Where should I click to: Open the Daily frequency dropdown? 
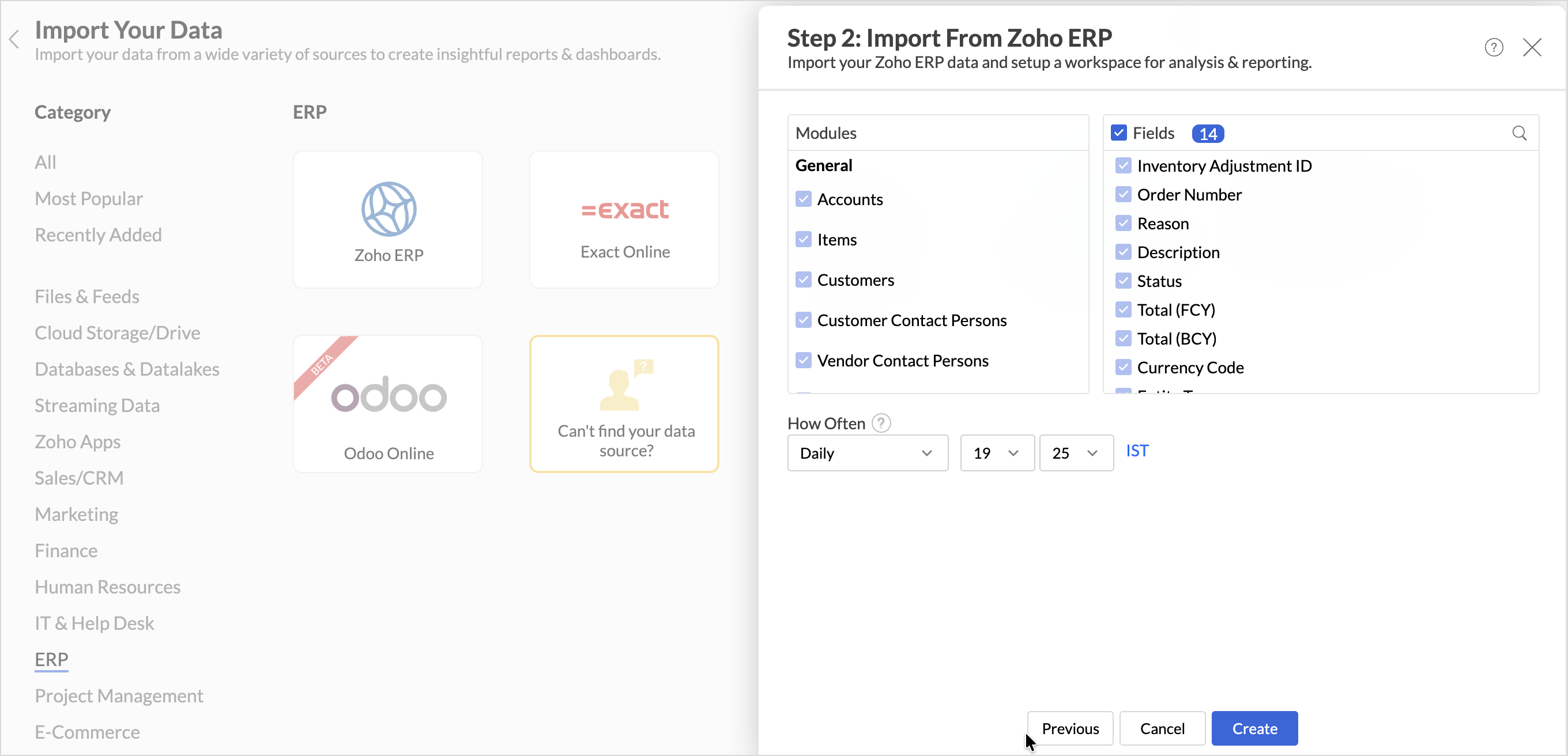[x=867, y=453]
